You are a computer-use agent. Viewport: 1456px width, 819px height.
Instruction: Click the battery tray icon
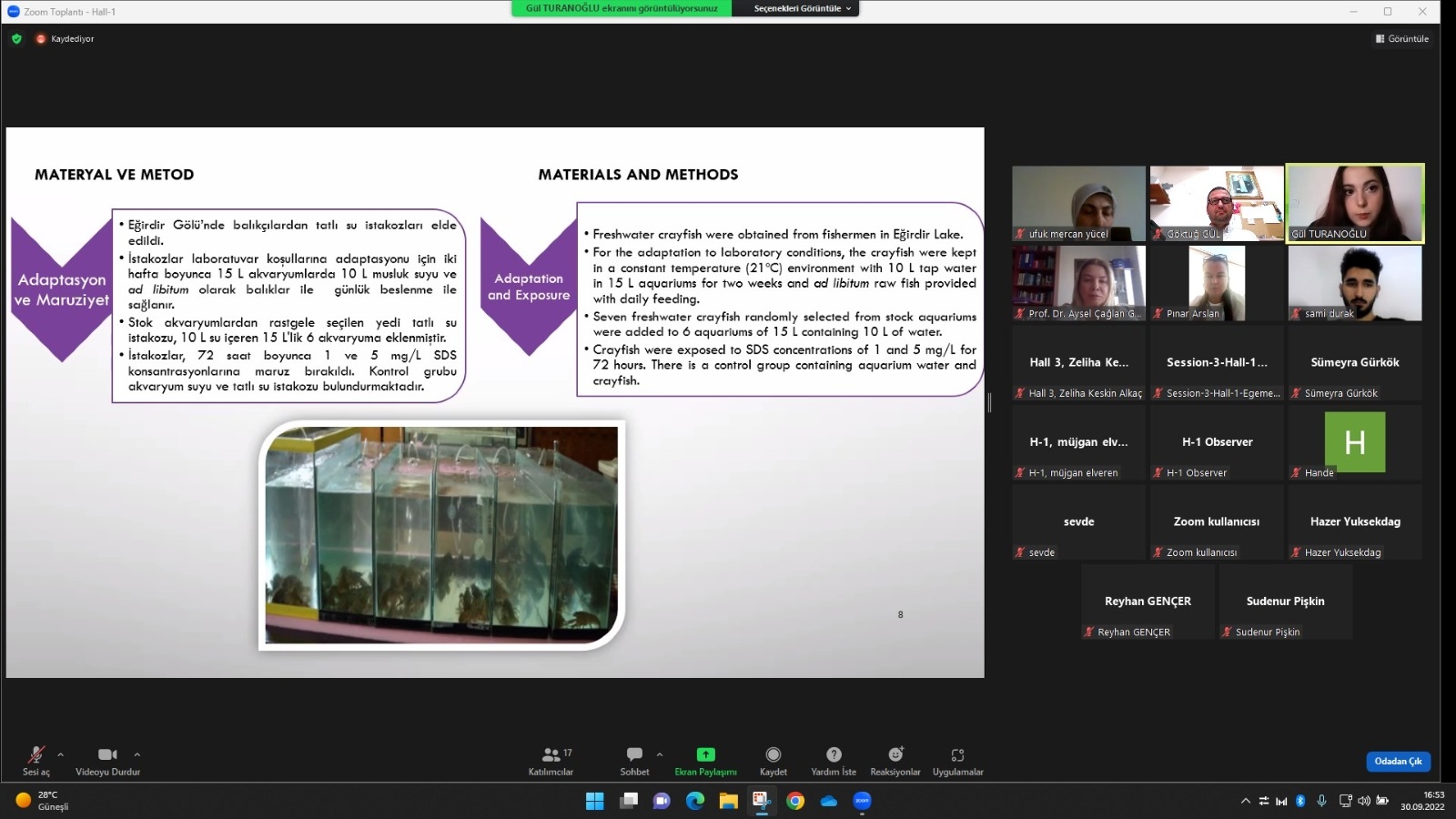click(x=1382, y=801)
